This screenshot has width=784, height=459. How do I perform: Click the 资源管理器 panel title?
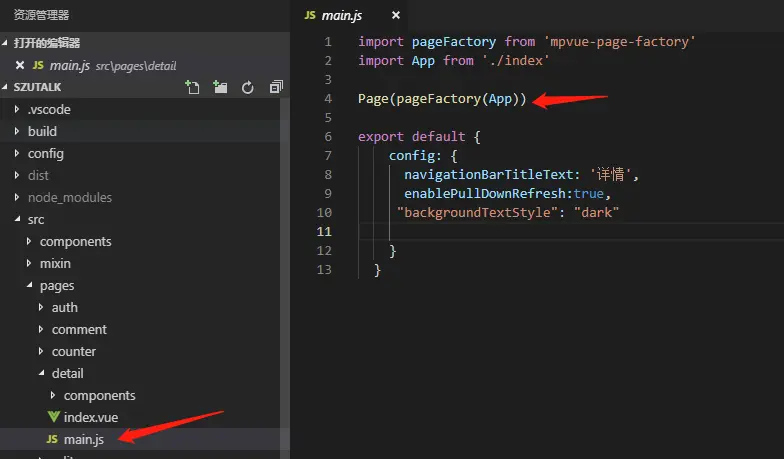point(42,15)
